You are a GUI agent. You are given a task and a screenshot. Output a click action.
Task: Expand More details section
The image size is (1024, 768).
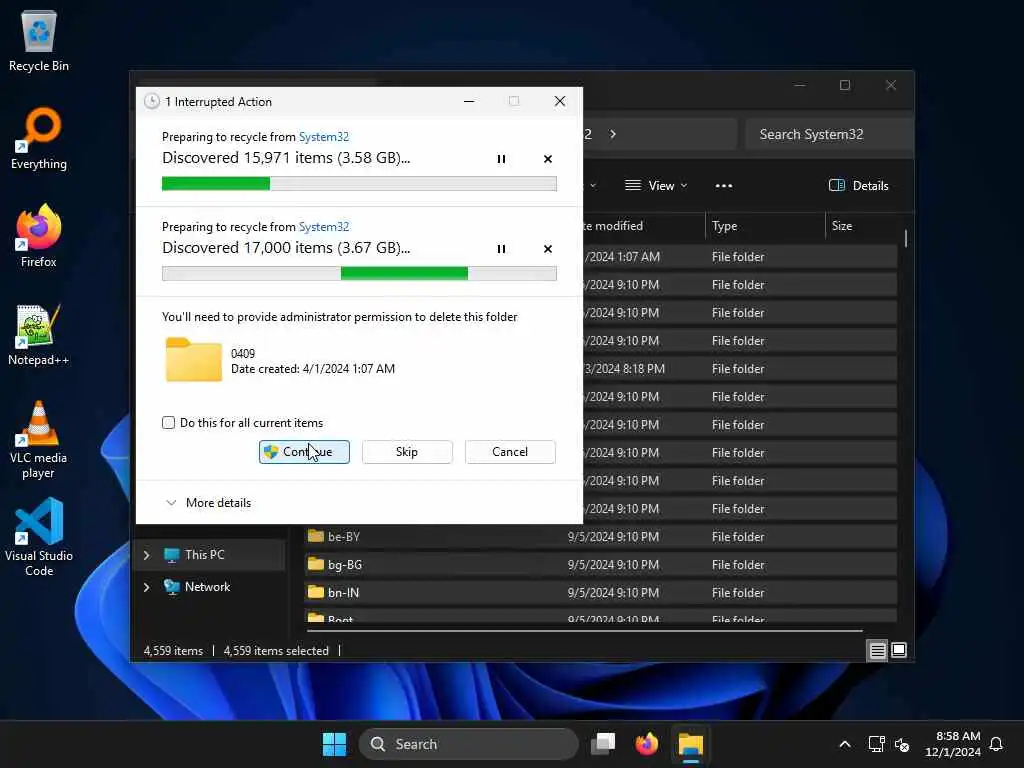(x=208, y=503)
